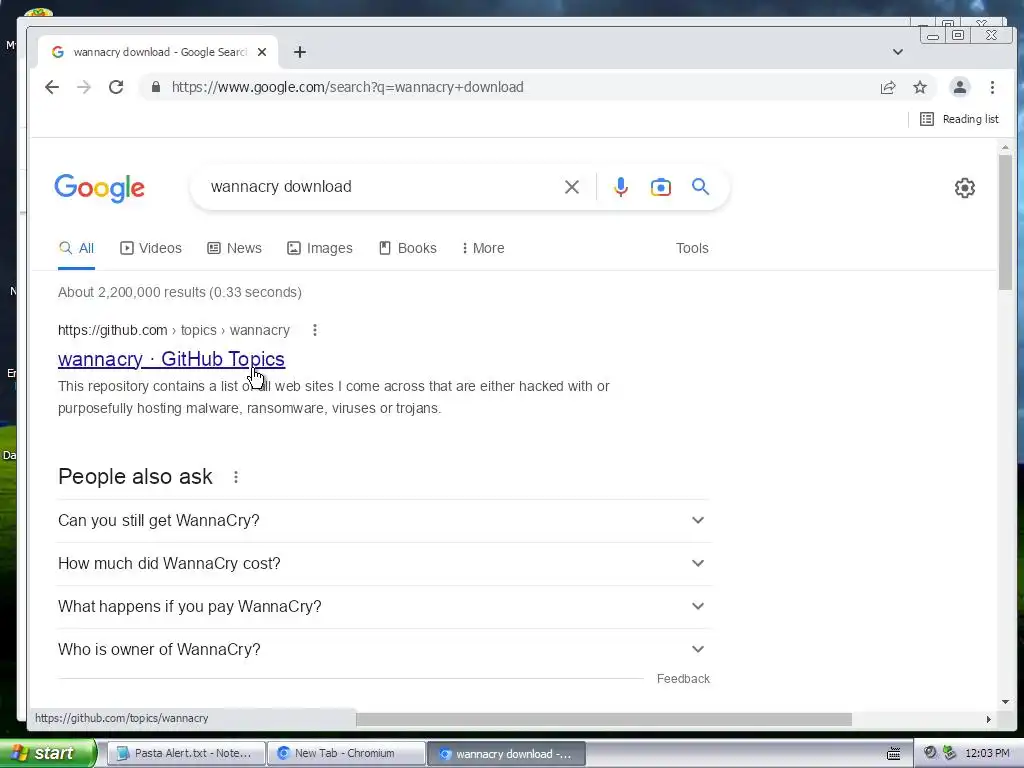This screenshot has height=768, width=1024.
Task: Switch to the Videos tab
Action: 151,248
